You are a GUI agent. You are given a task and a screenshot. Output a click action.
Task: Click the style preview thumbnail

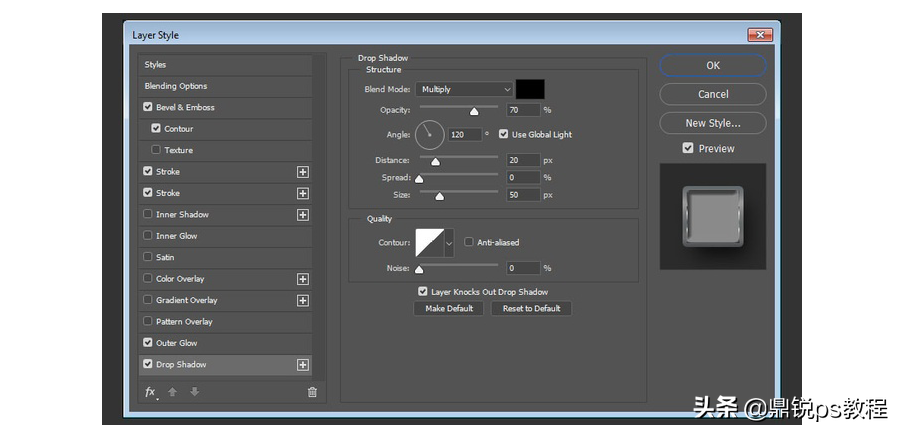[713, 216]
